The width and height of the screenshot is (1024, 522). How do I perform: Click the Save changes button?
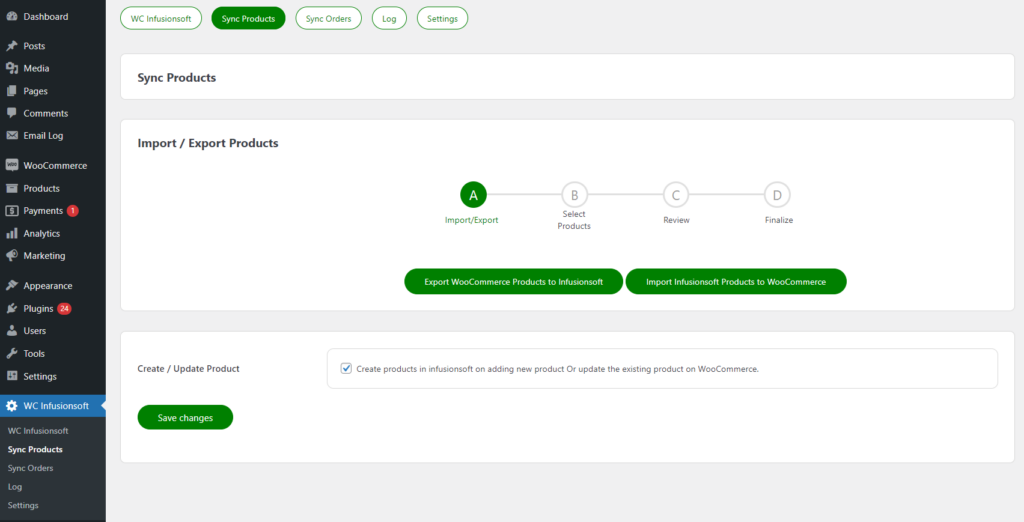tap(185, 417)
